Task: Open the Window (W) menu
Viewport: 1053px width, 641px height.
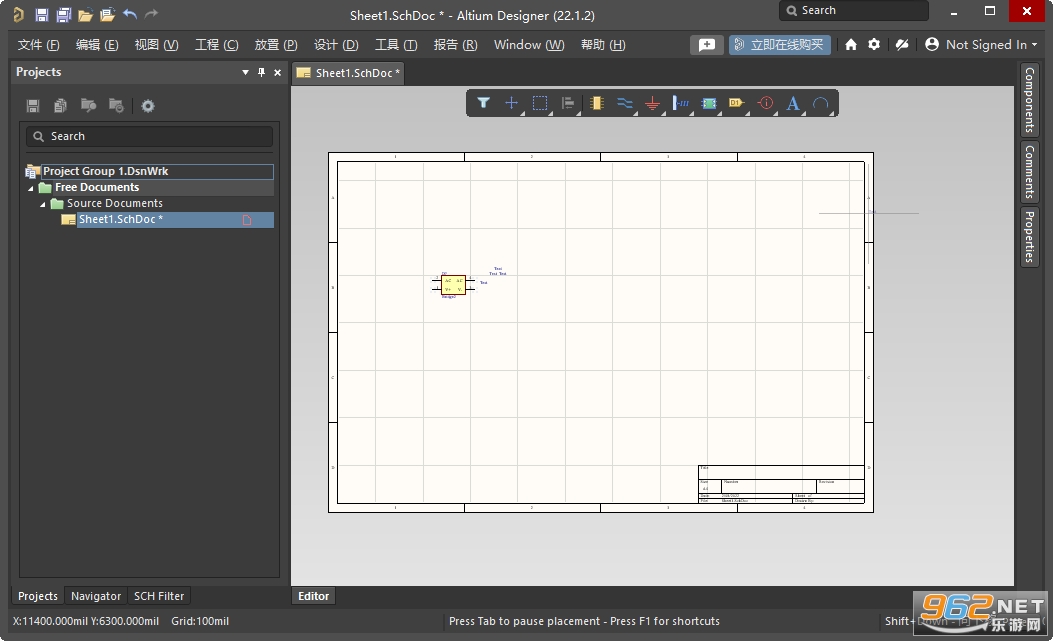Action: coord(529,44)
